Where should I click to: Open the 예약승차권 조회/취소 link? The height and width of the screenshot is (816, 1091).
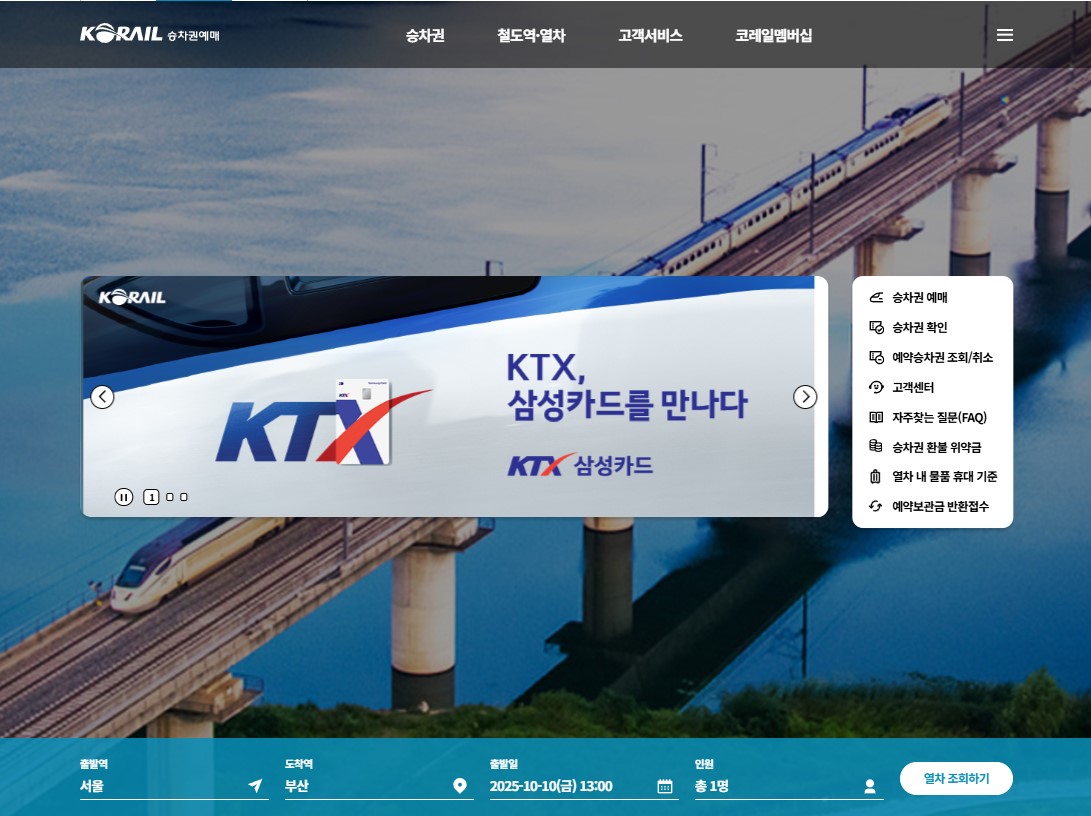pyautogui.click(x=943, y=358)
